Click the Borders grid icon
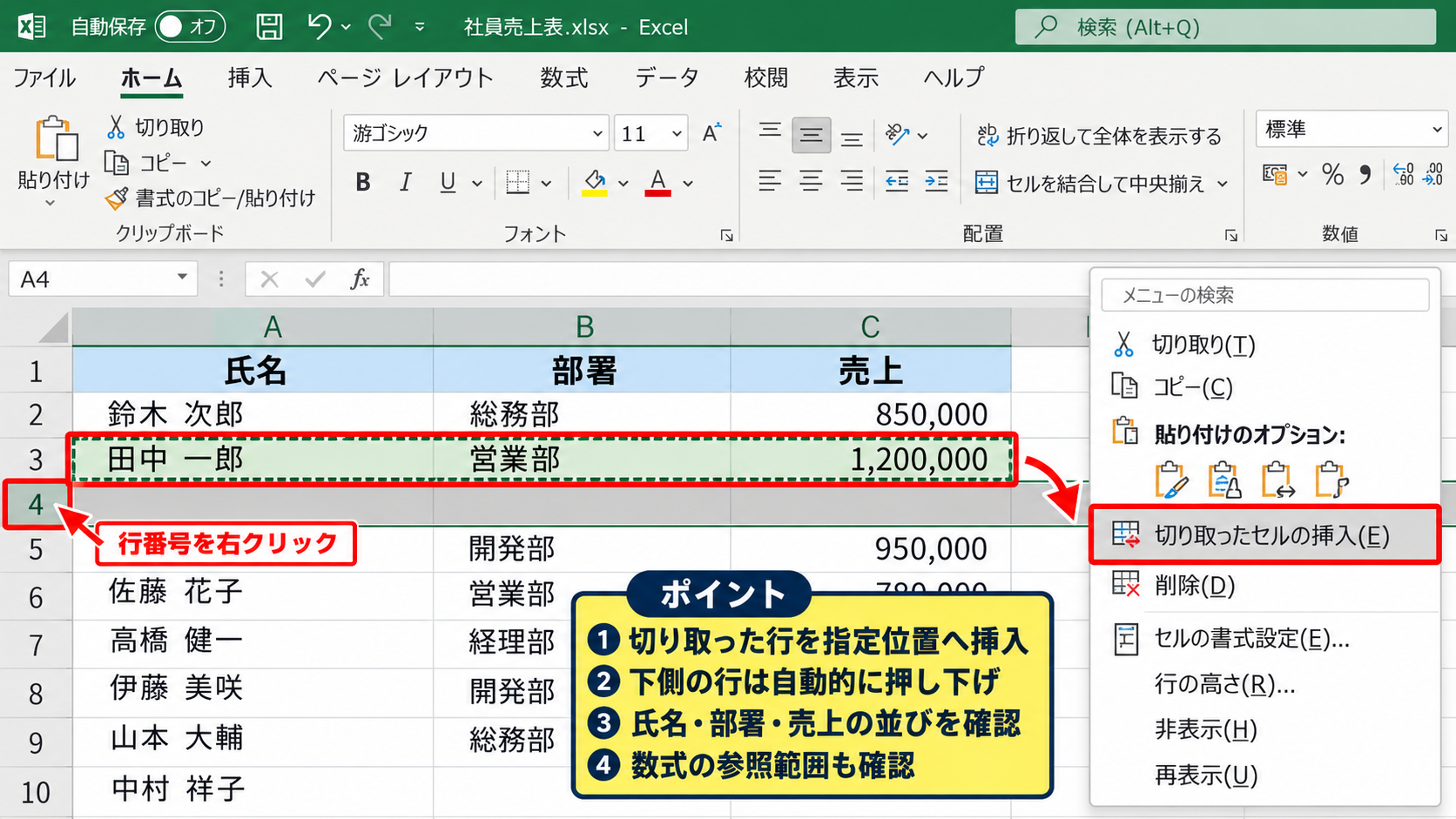This screenshot has height=819, width=1456. 518,183
